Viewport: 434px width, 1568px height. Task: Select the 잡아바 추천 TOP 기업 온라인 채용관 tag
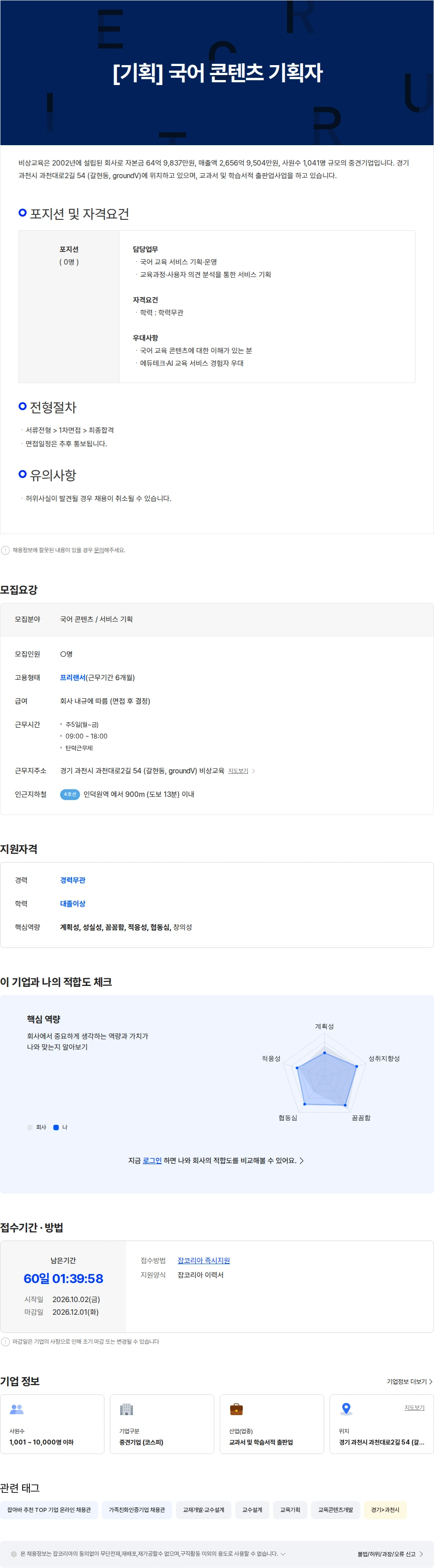[49, 1510]
